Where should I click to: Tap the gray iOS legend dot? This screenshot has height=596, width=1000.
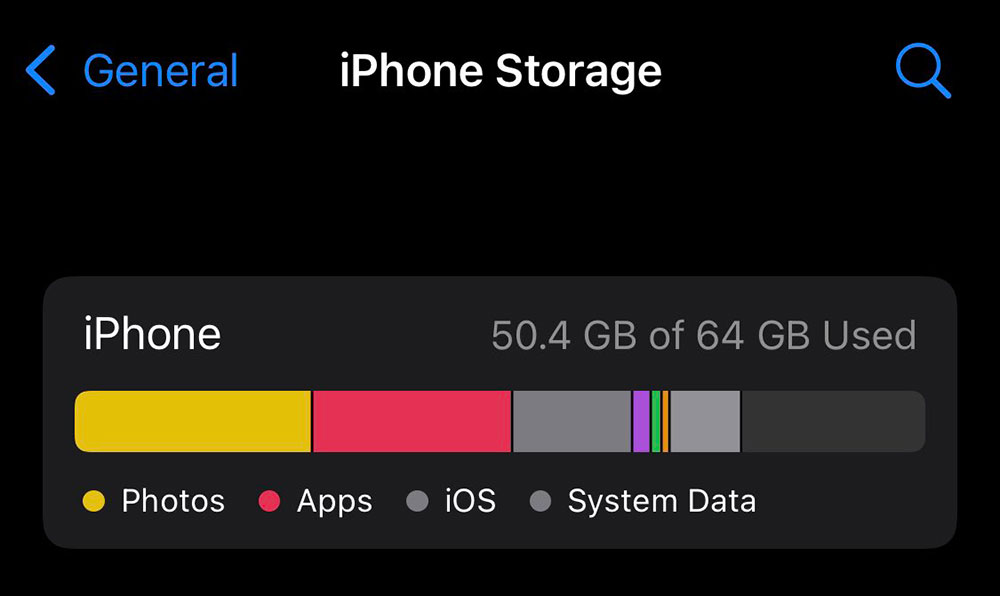pos(417,501)
